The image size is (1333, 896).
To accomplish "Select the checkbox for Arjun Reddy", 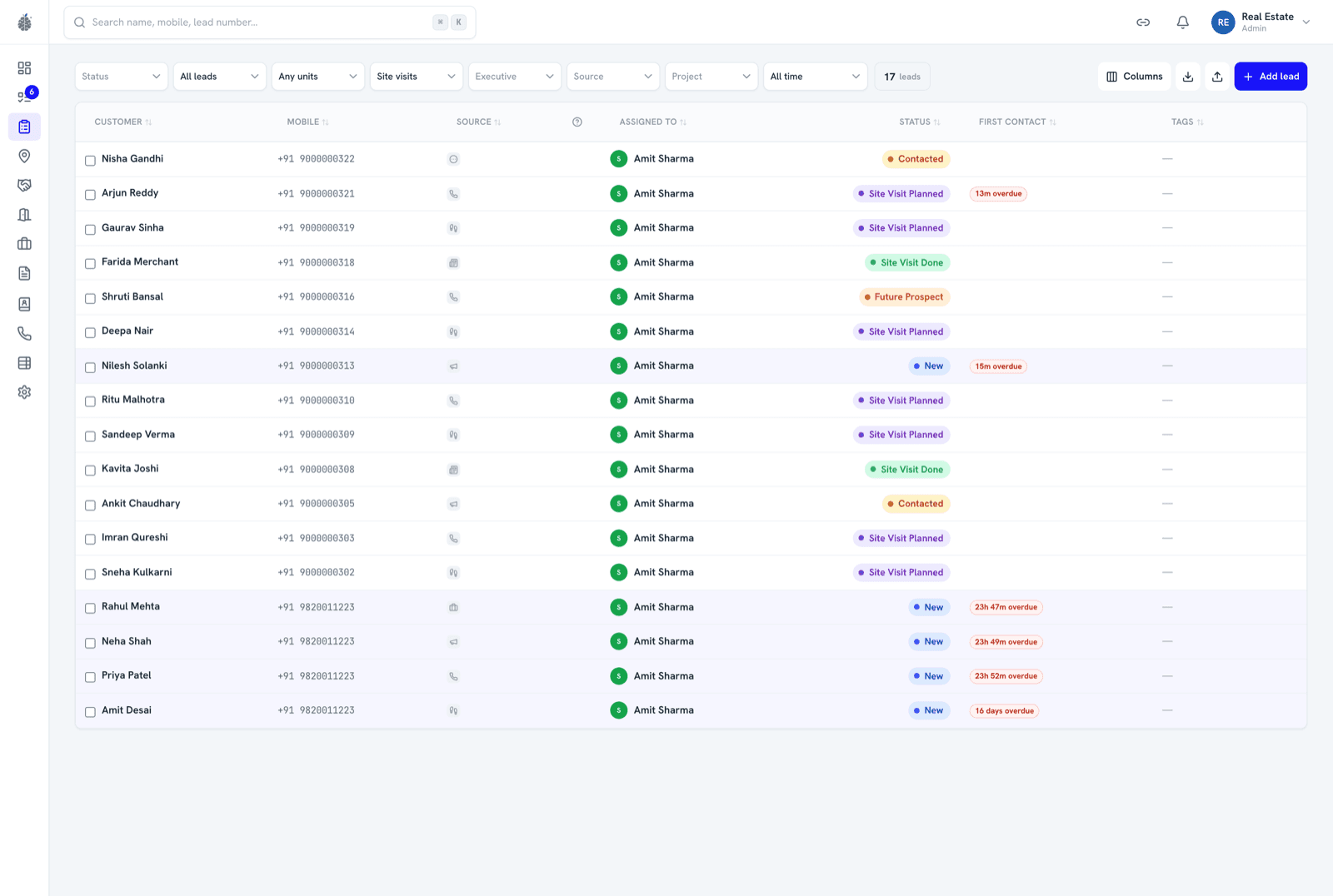I will (90, 194).
